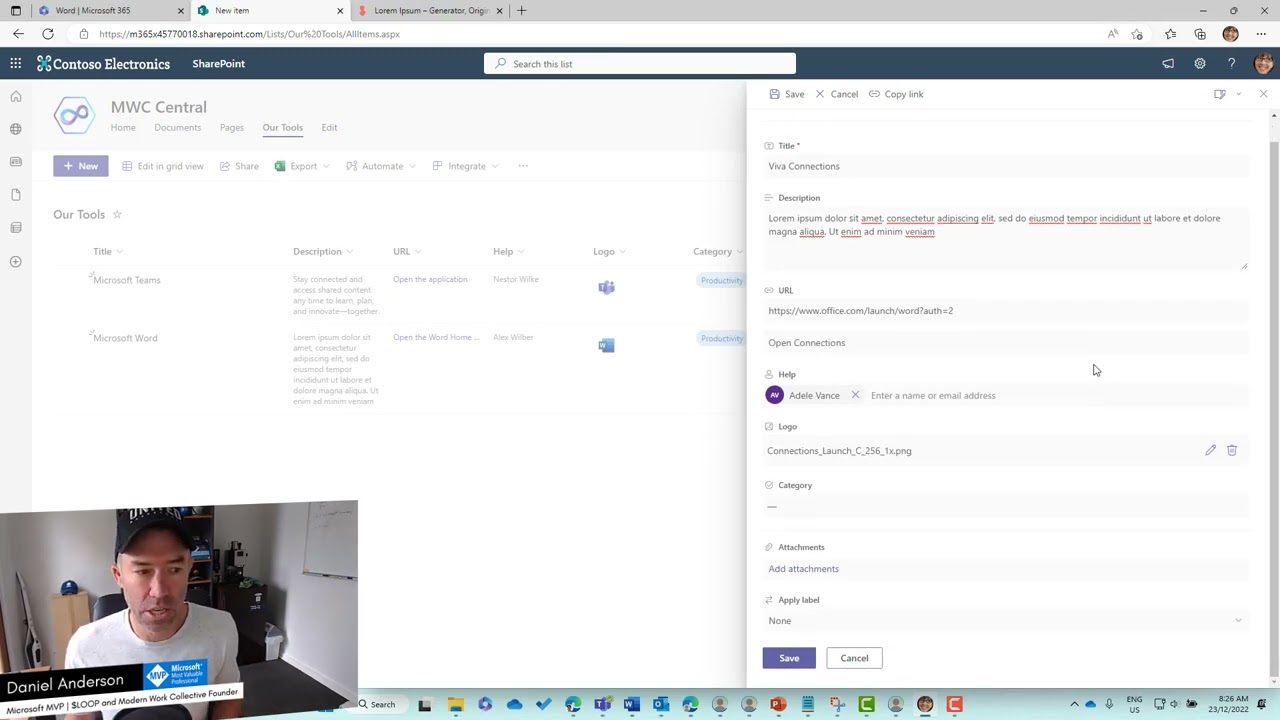This screenshot has width=1280, height=720.
Task: Open the Create plus icon in left rail
Action: click(16, 262)
